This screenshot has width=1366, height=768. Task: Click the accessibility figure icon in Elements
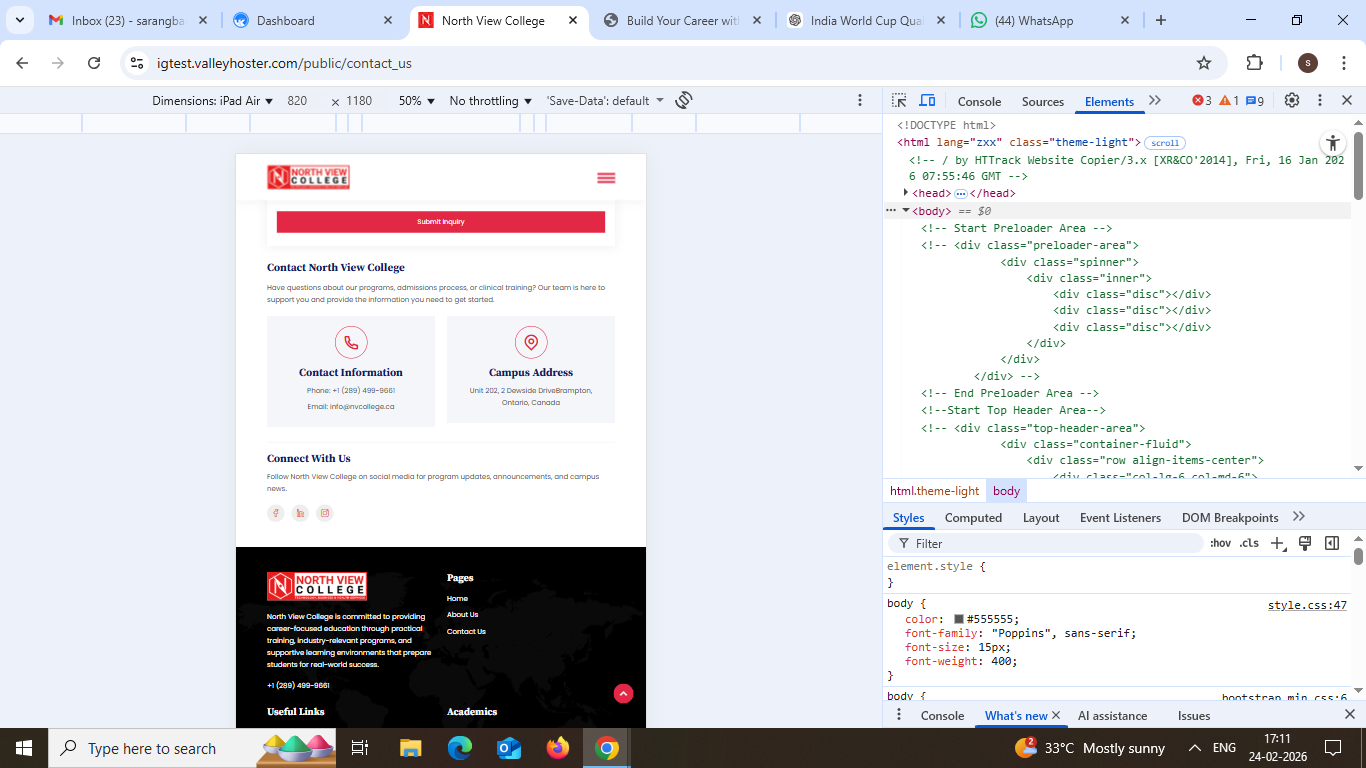1332,143
